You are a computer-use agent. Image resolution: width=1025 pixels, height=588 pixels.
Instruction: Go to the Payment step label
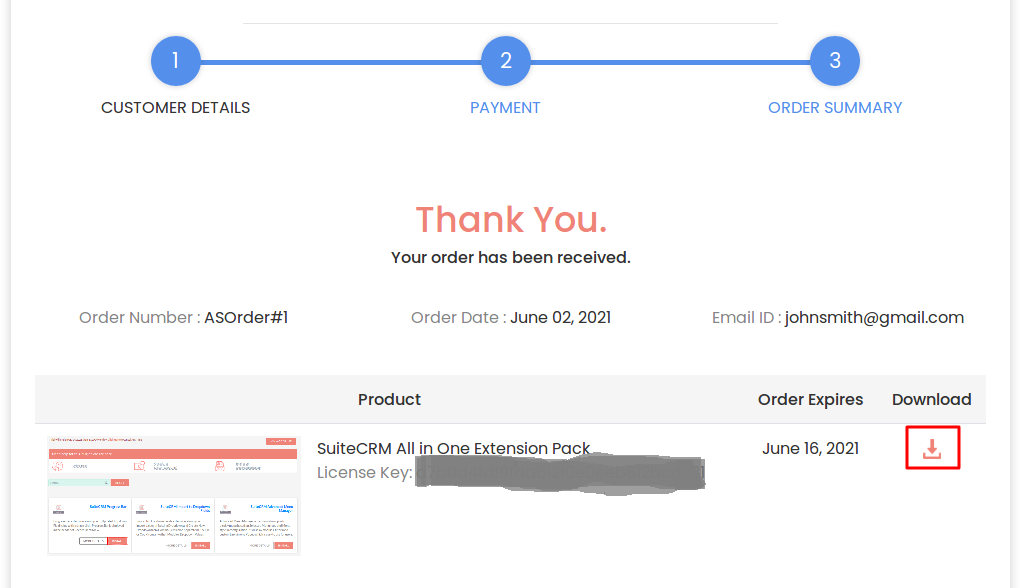click(505, 107)
